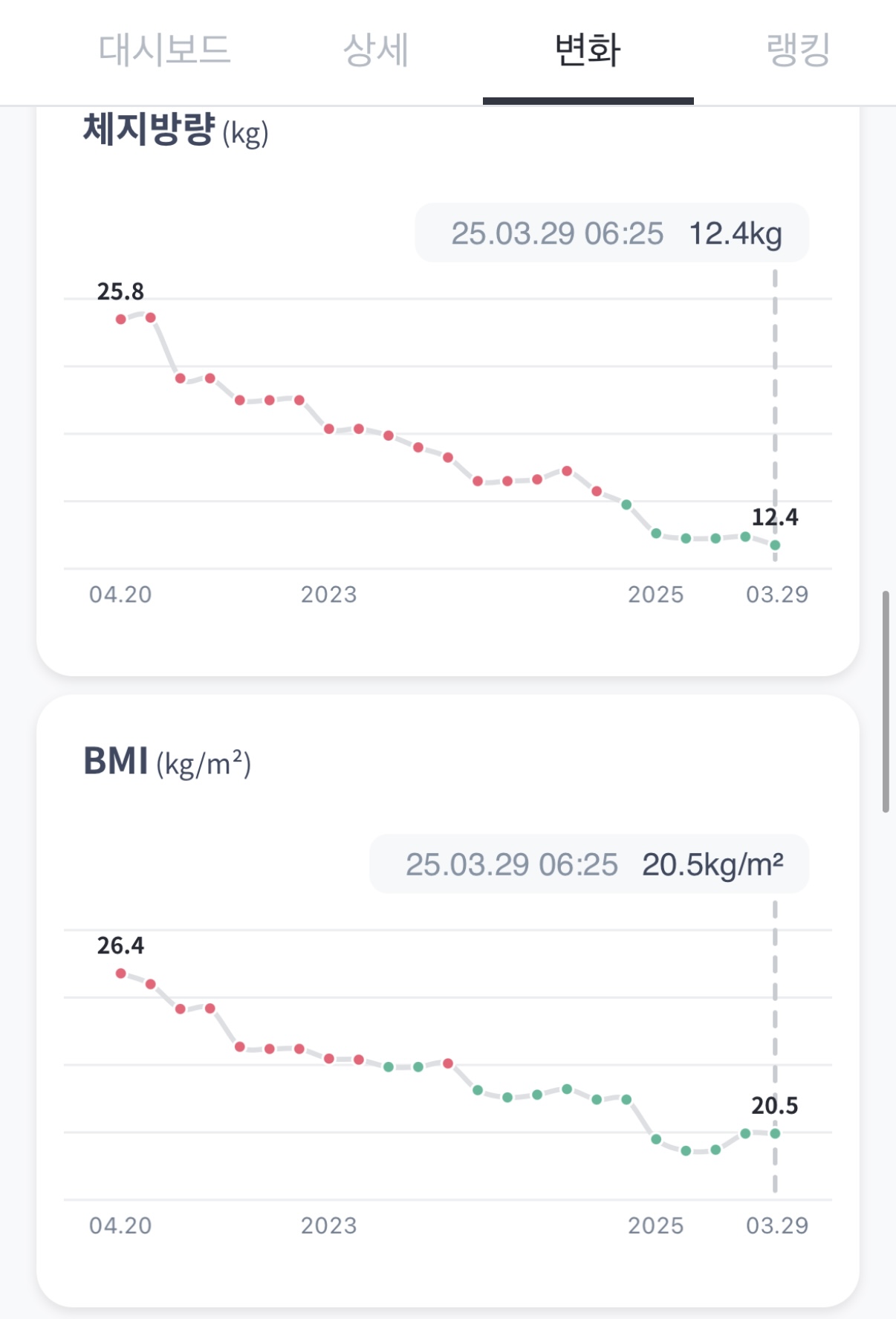Select last green point in 체지방량 chart
The image size is (896, 1319).
[775, 545]
